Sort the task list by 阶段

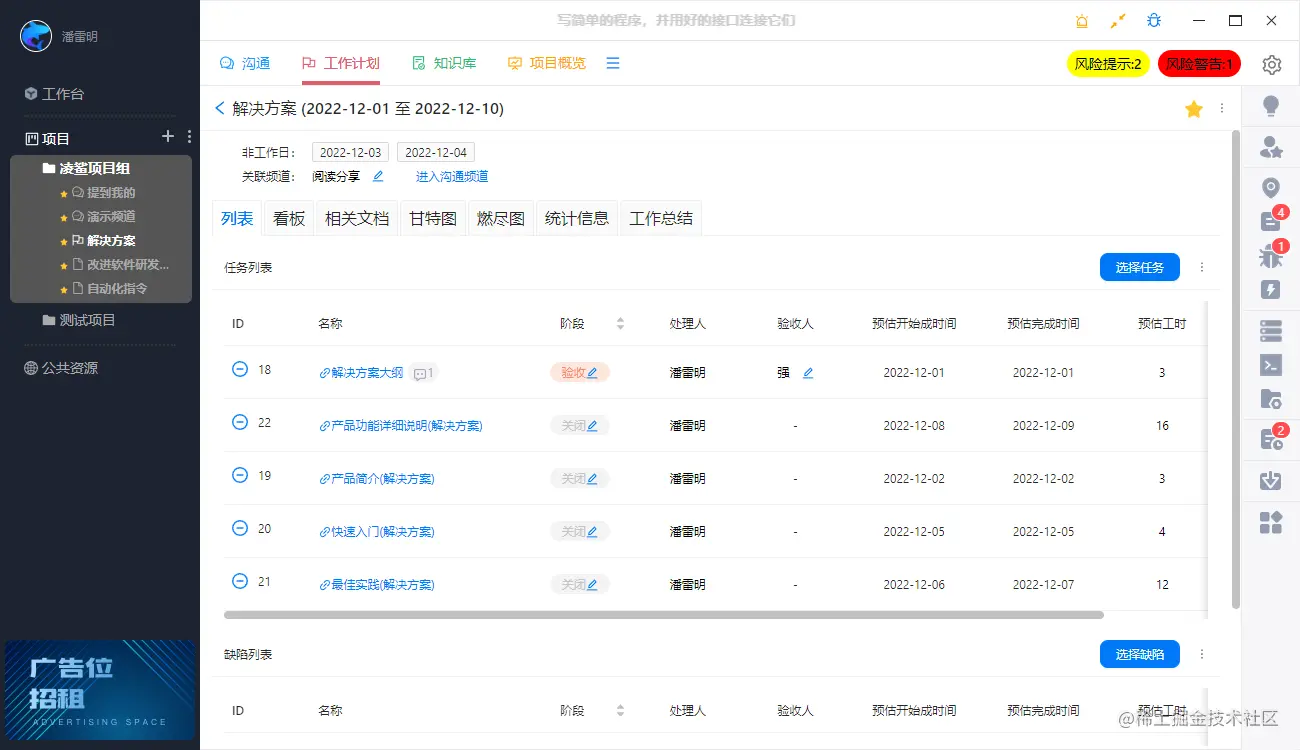point(620,324)
